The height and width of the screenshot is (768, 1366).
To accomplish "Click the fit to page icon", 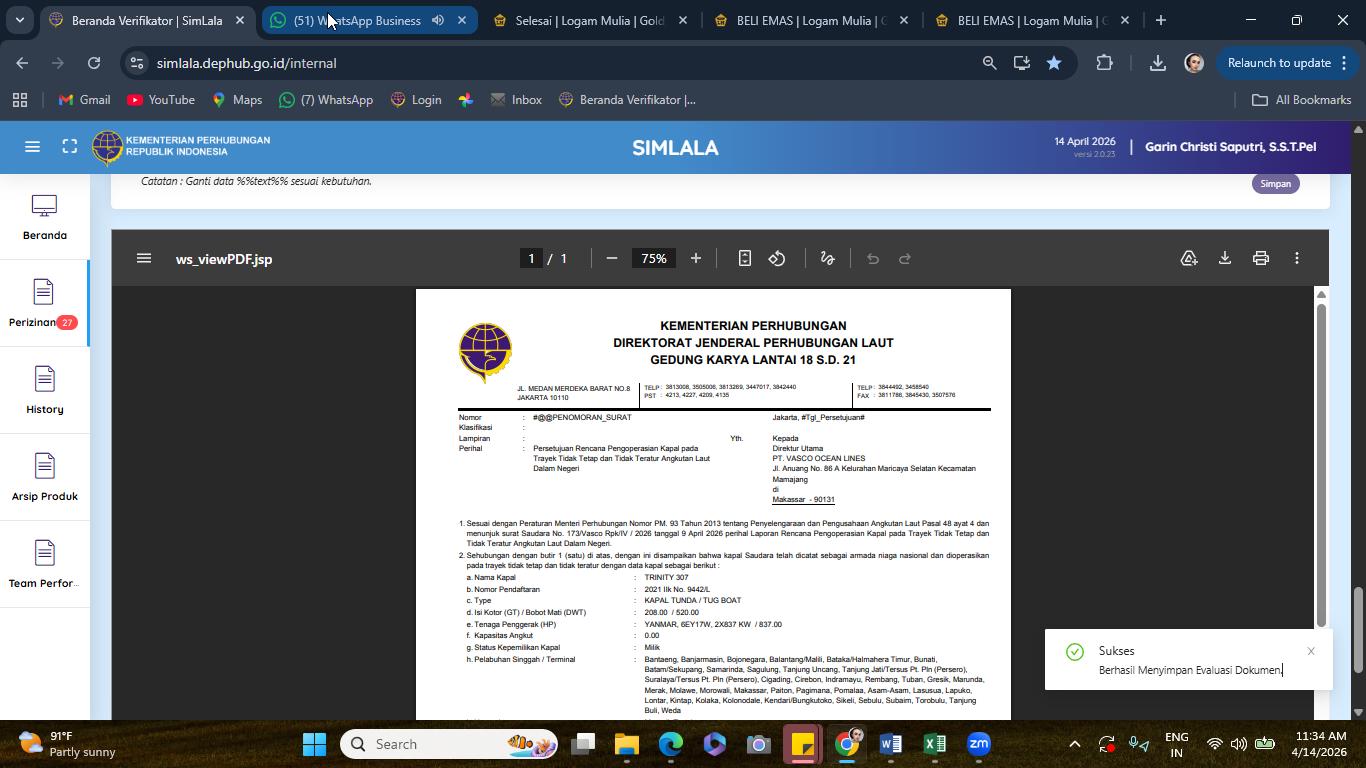I will [x=744, y=258].
